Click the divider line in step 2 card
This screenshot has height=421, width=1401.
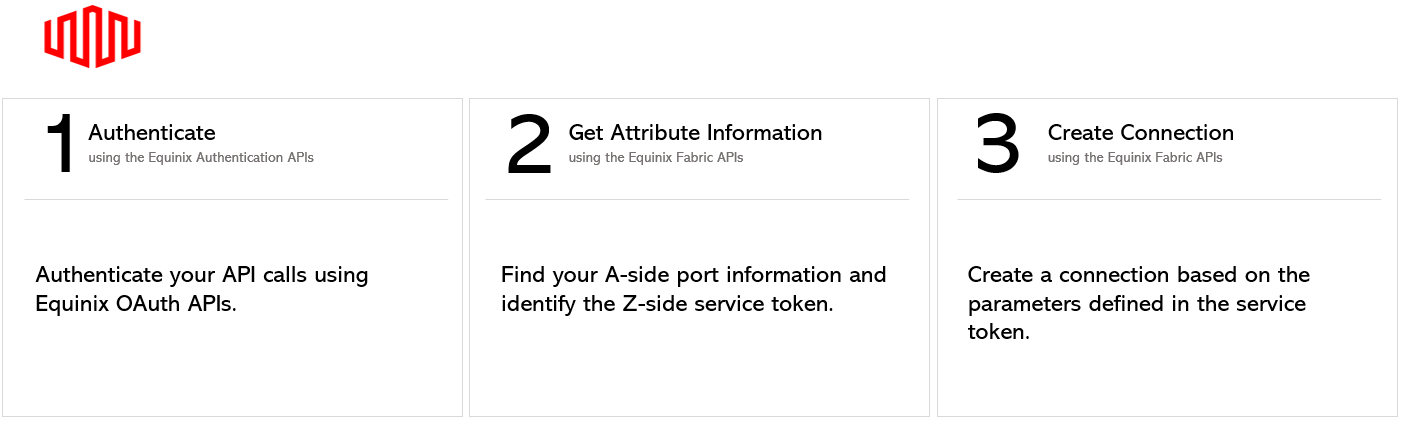click(697, 199)
